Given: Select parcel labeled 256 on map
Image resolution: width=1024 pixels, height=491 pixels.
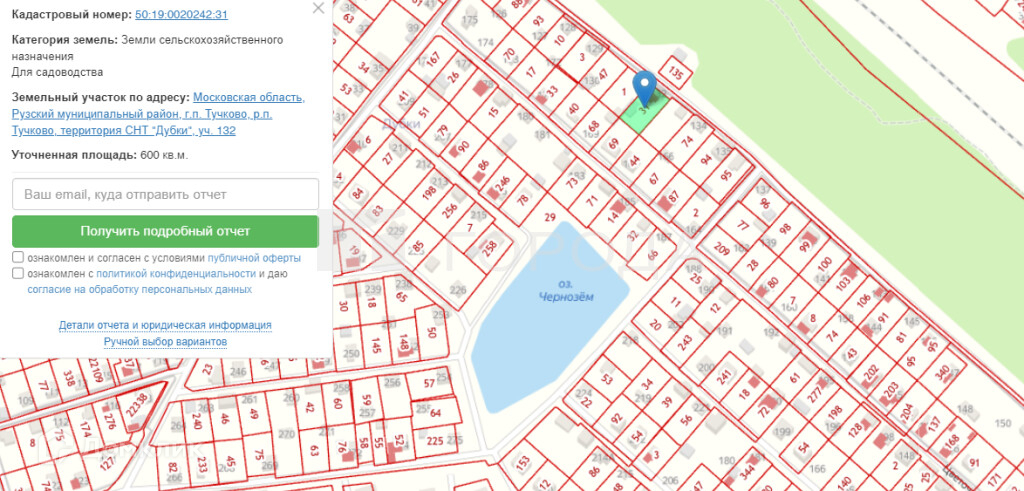Looking at the screenshot, I should click(x=450, y=212).
